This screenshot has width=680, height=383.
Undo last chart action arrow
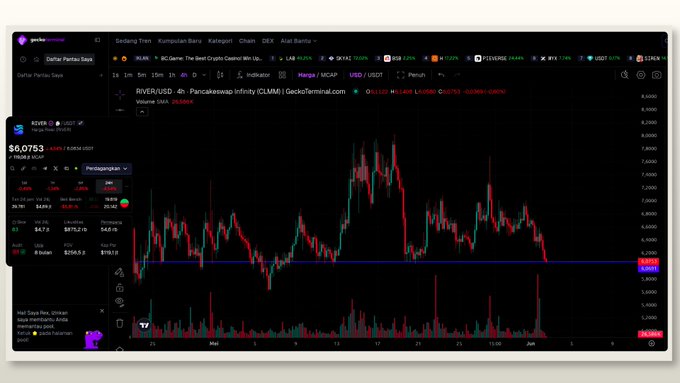441,75
